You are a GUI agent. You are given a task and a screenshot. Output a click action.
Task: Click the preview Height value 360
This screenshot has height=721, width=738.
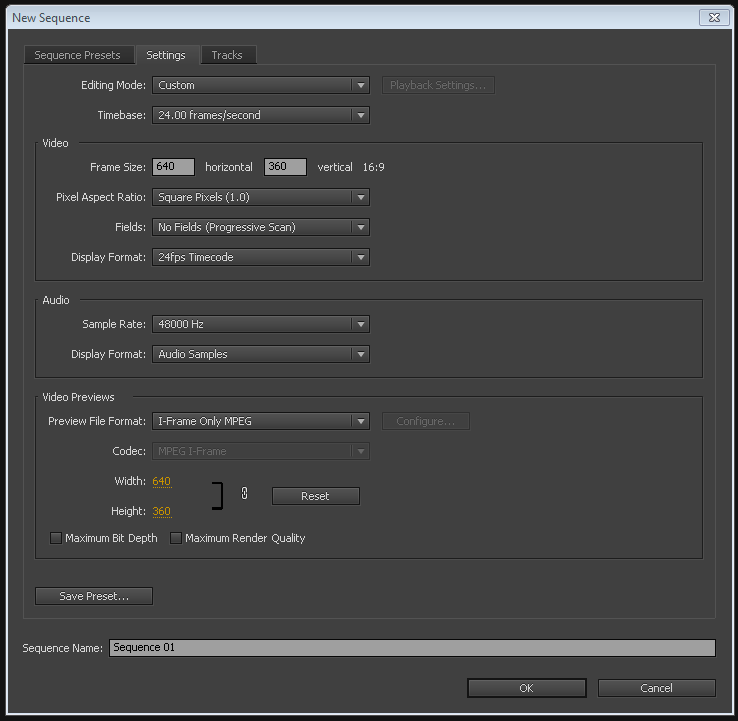(x=161, y=511)
